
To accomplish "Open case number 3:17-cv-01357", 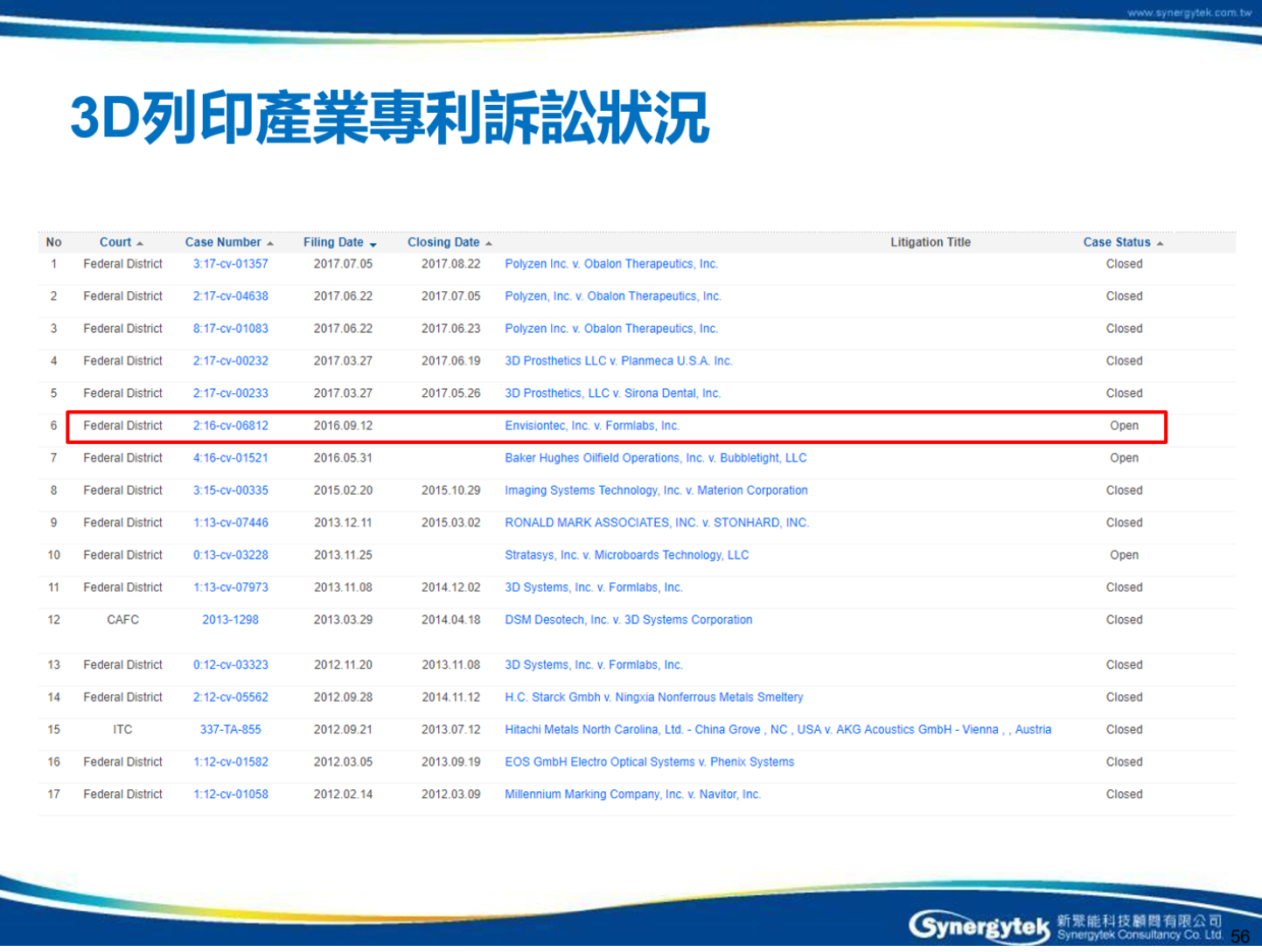I will click(x=231, y=264).
